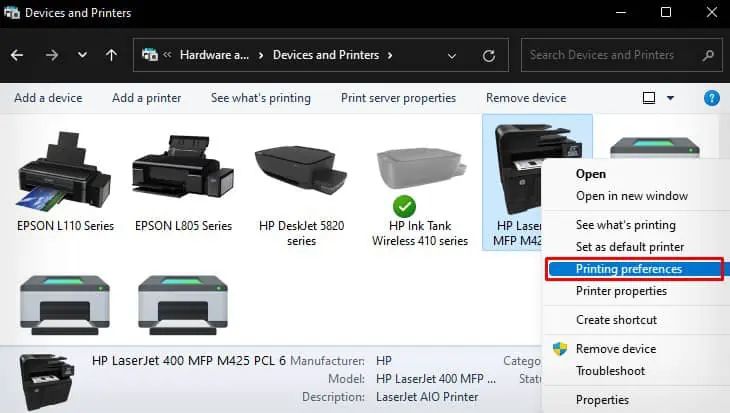Click Remove device in toolbar
This screenshot has width=730, height=413.
526,98
